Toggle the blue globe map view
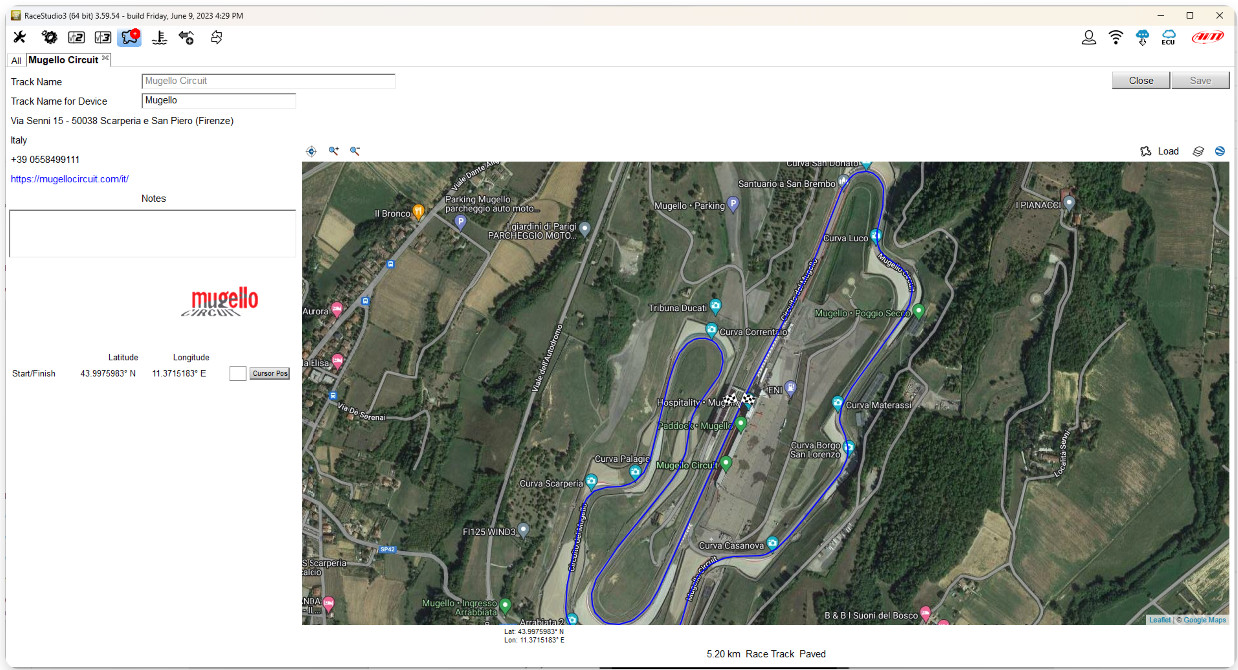This screenshot has height=670, width=1238. coord(1220,151)
